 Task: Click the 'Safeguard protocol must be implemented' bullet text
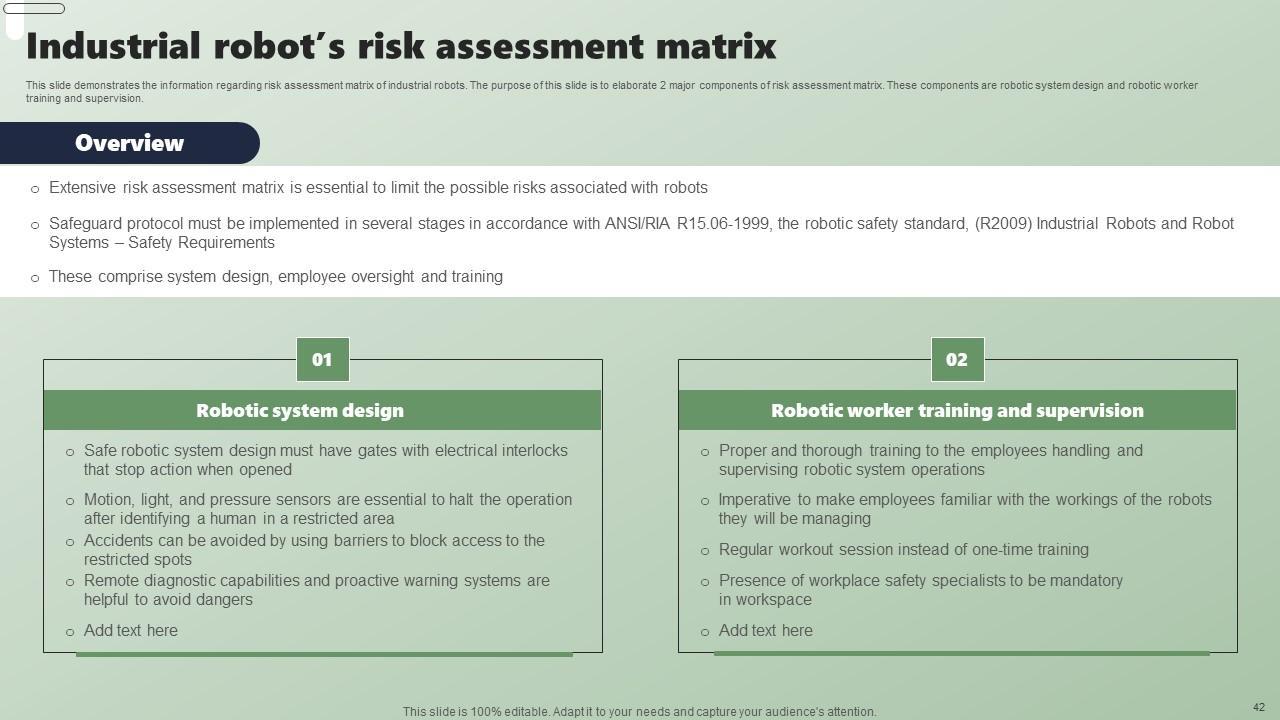point(641,233)
